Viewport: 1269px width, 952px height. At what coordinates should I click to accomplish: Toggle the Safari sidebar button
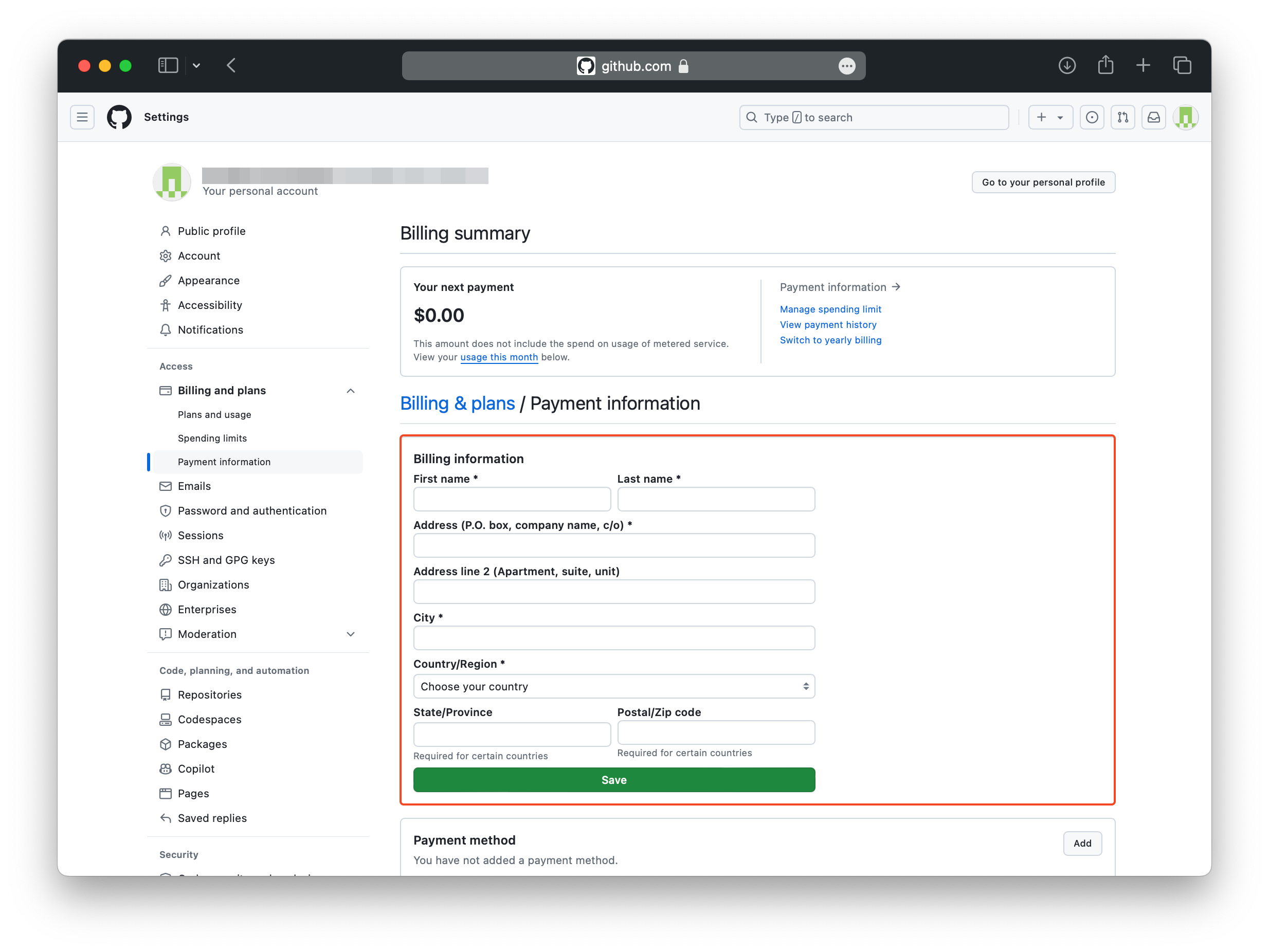[x=168, y=65]
